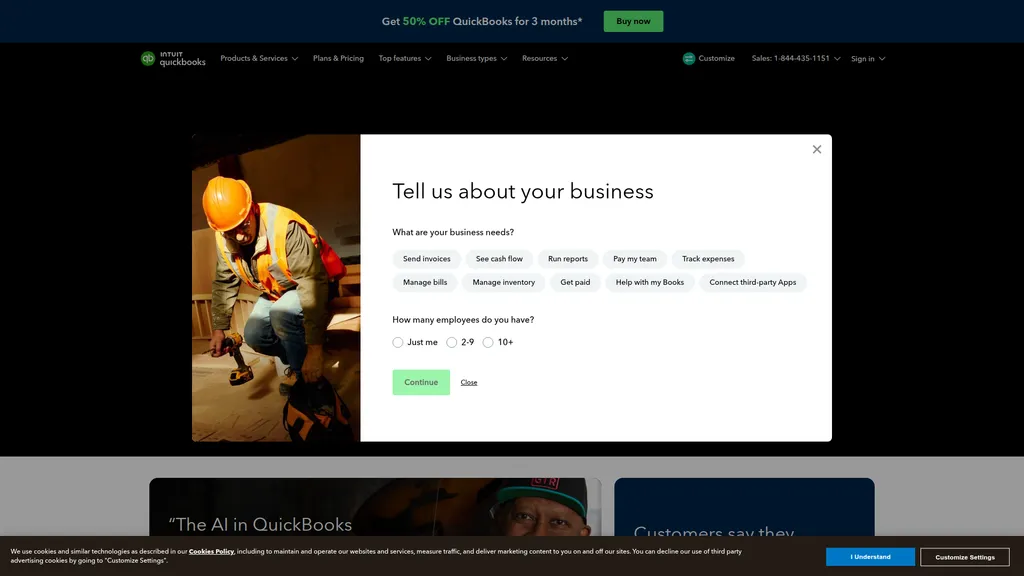Click the underlined Close link
This screenshot has width=1024, height=576.
coord(469,383)
